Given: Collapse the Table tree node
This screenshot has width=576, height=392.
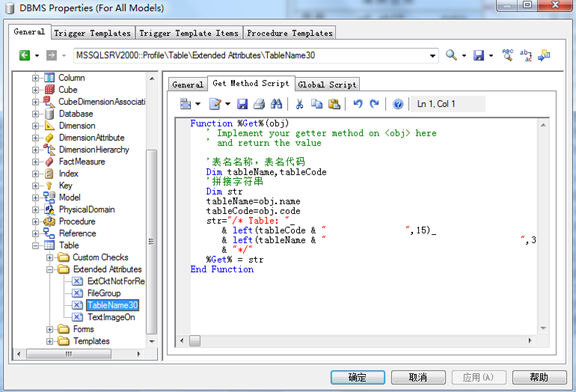Looking at the screenshot, I should click(x=35, y=245).
